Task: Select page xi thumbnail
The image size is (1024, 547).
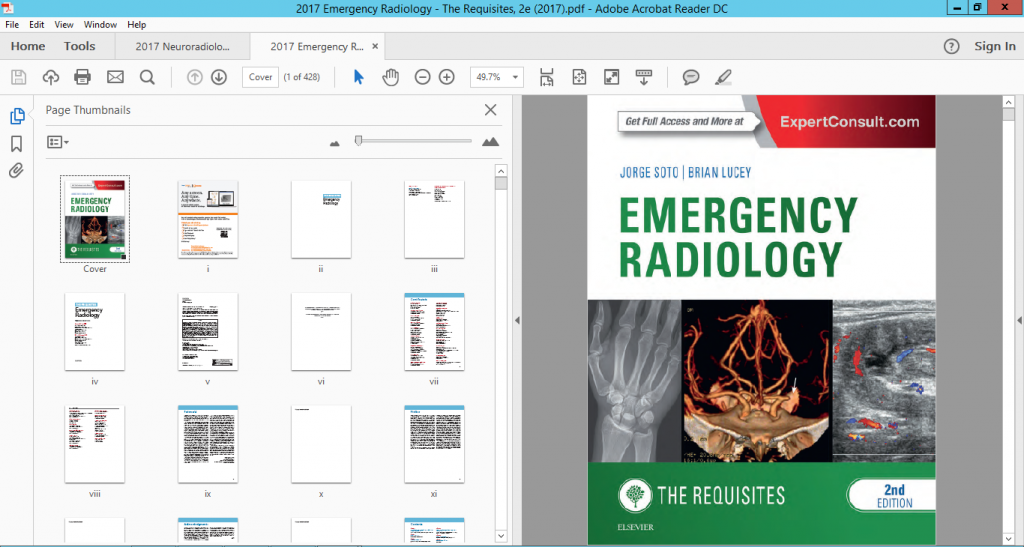Action: tap(434, 444)
